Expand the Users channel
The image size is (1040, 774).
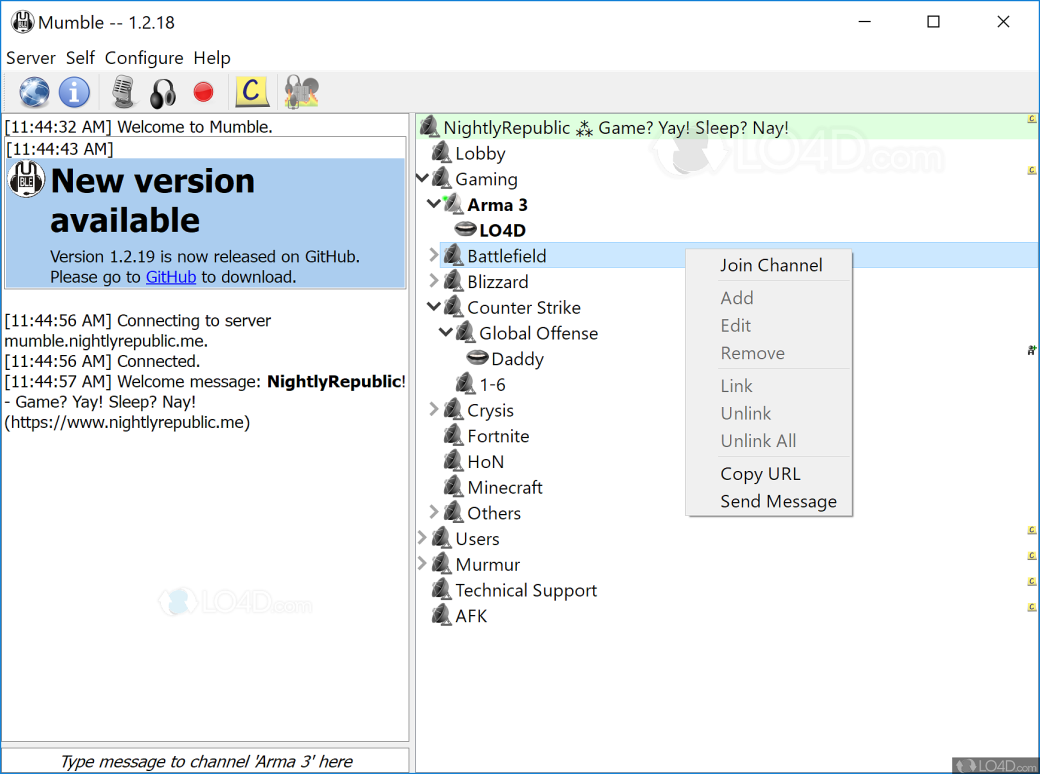point(422,538)
